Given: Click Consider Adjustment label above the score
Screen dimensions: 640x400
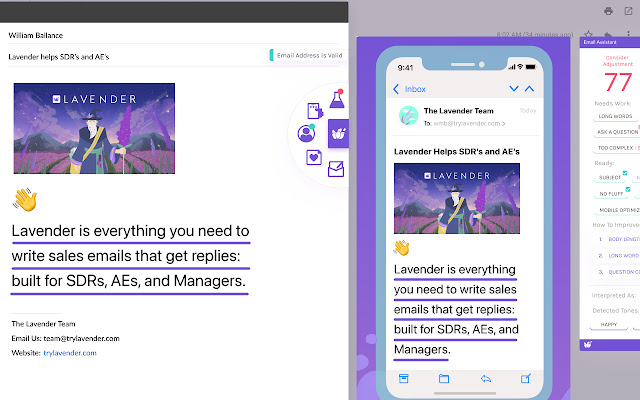Looking at the screenshot, I should pos(618,61).
